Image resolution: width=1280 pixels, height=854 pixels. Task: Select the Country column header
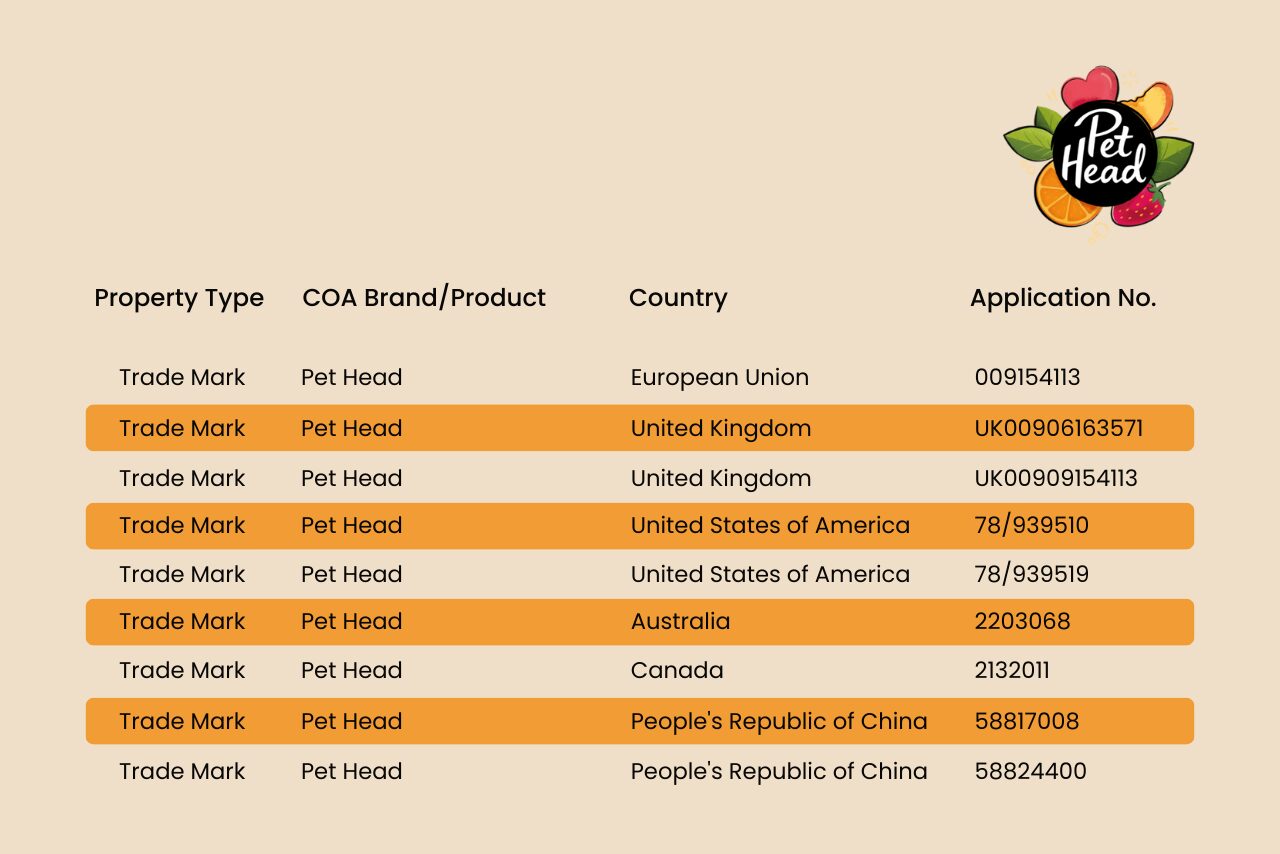tap(678, 298)
